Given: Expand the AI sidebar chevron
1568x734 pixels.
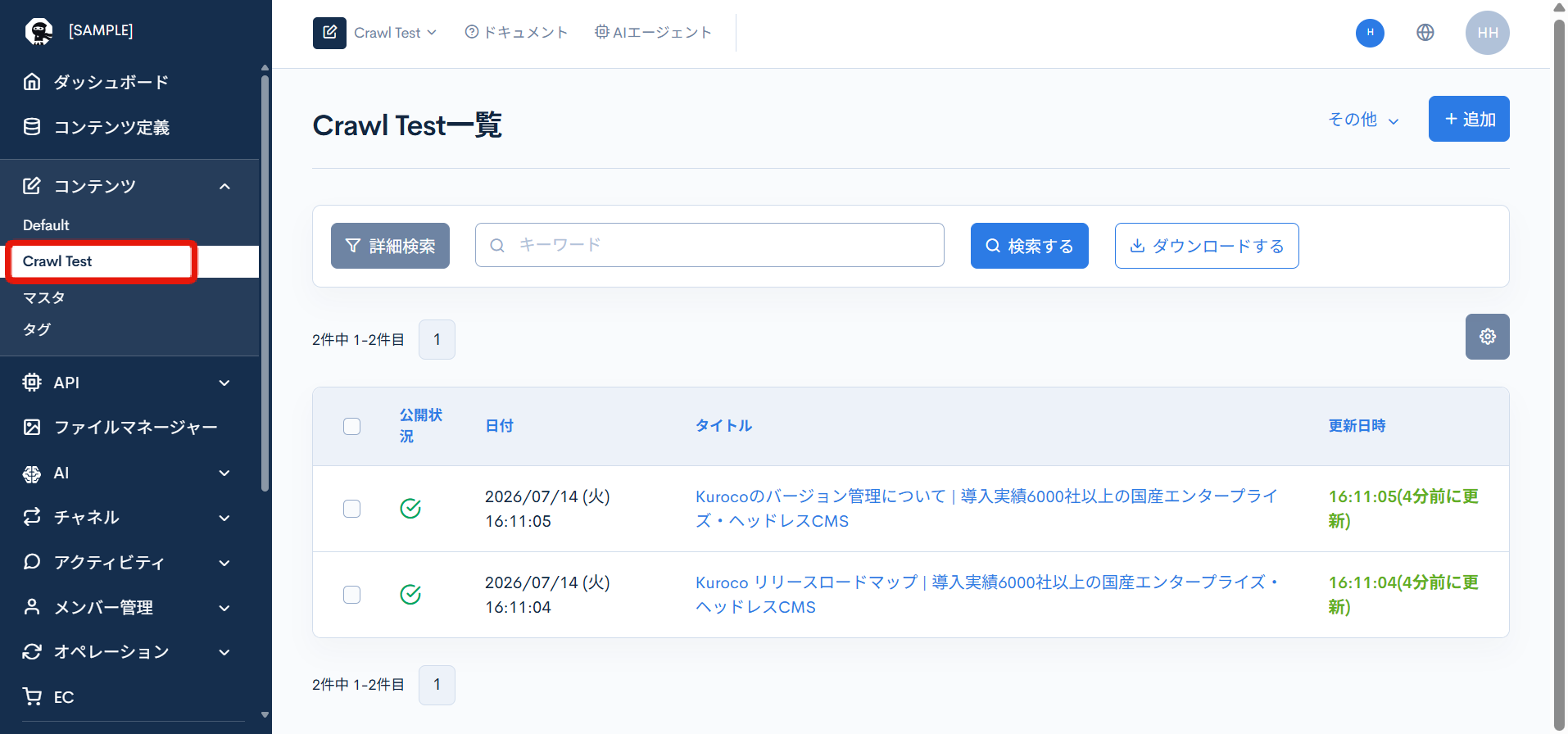Looking at the screenshot, I should [x=224, y=473].
